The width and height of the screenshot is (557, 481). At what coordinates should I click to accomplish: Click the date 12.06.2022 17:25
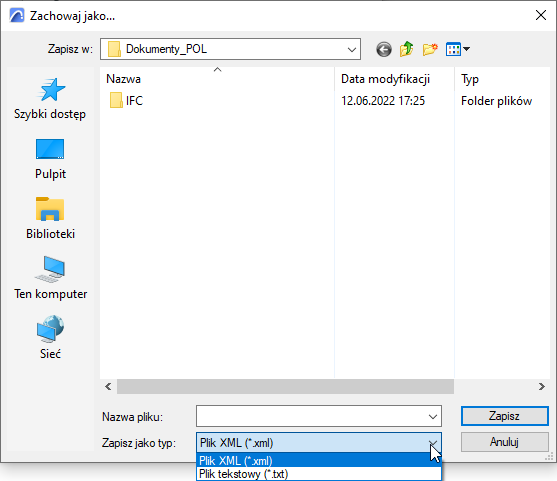[x=383, y=101]
